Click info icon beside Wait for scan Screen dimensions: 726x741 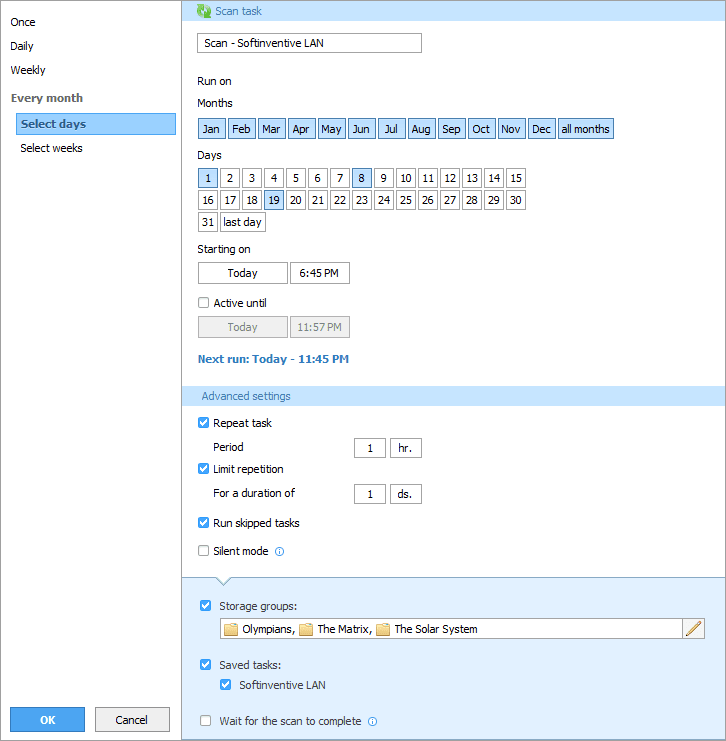(x=372, y=721)
